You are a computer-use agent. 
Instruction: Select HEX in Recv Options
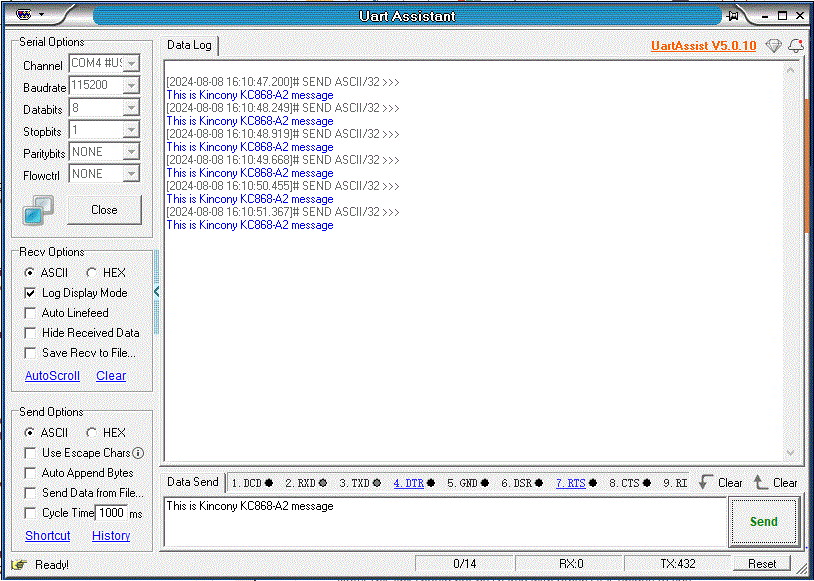coord(91,273)
